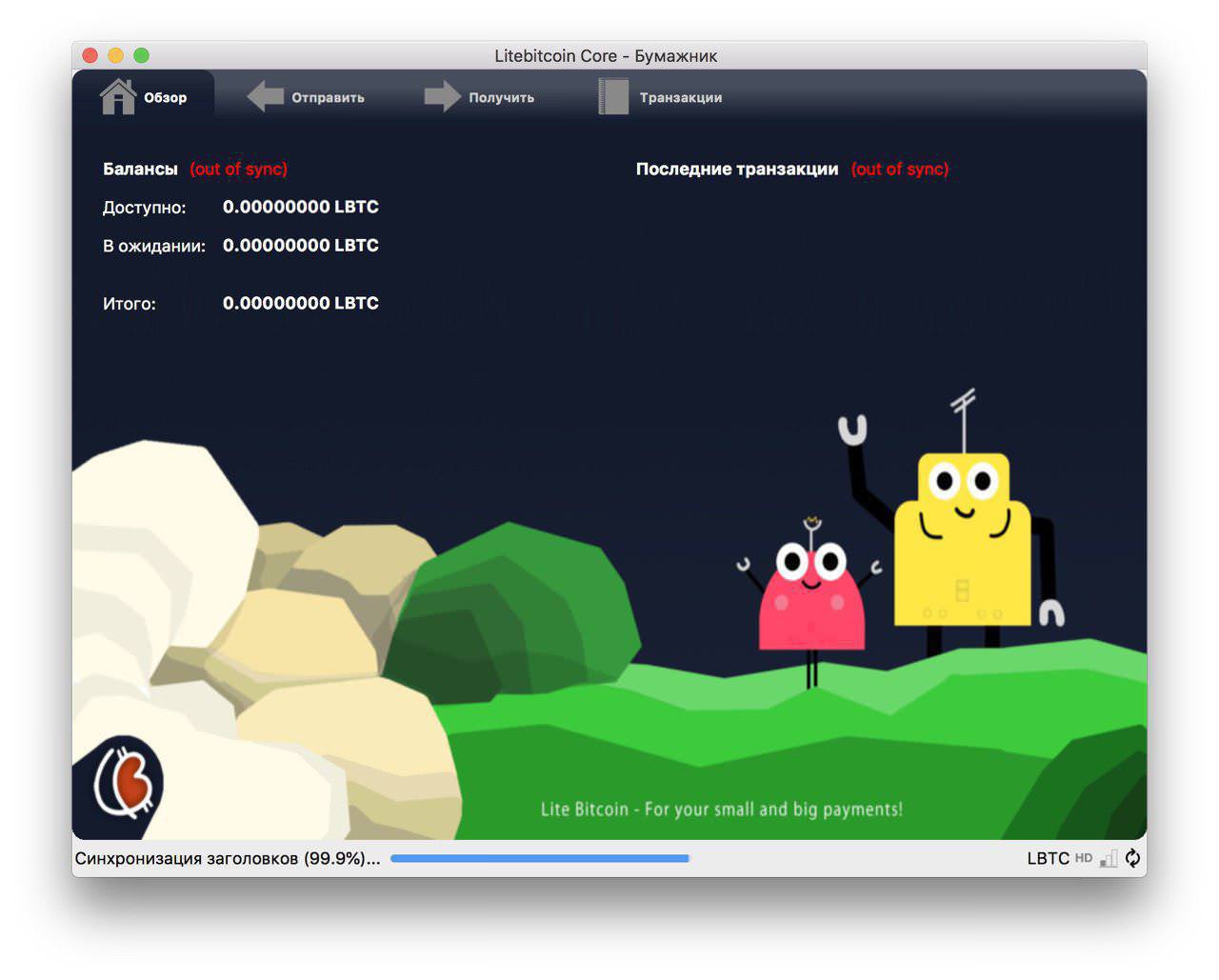
Task: Switch to the Отправить tab
Action: [x=306, y=97]
